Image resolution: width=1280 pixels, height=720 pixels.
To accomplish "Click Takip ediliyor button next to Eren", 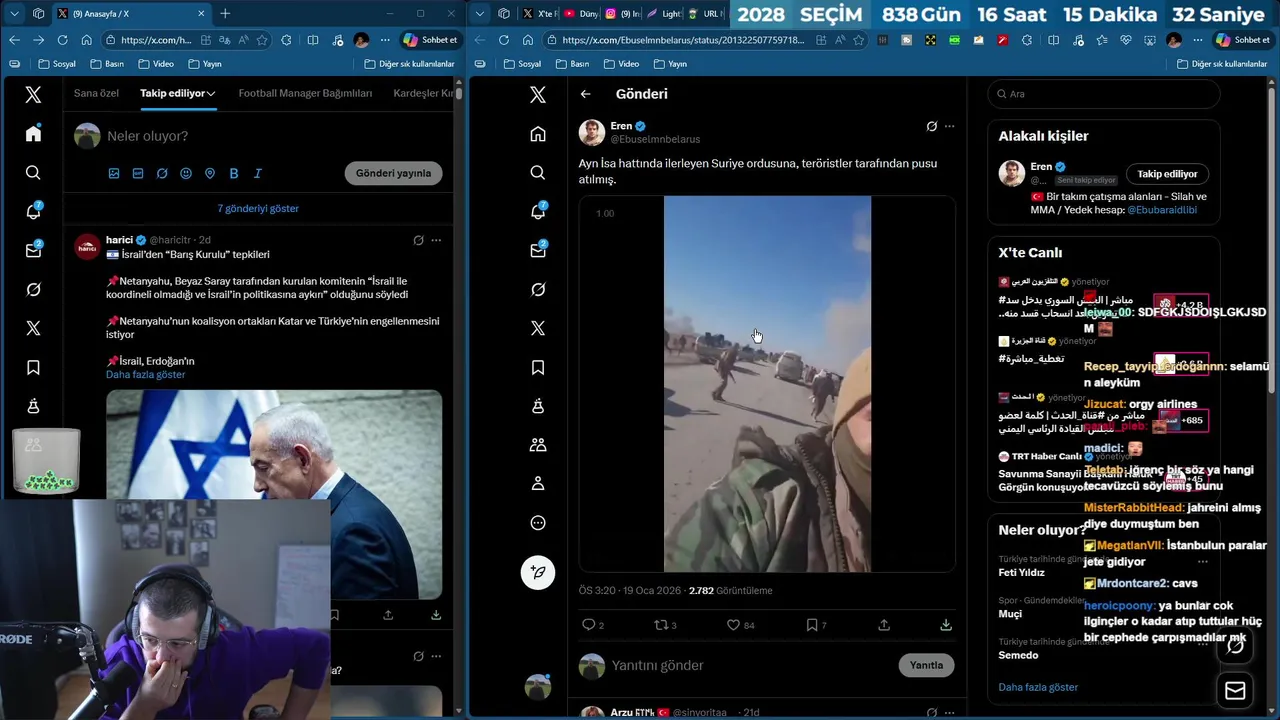I will [1167, 174].
